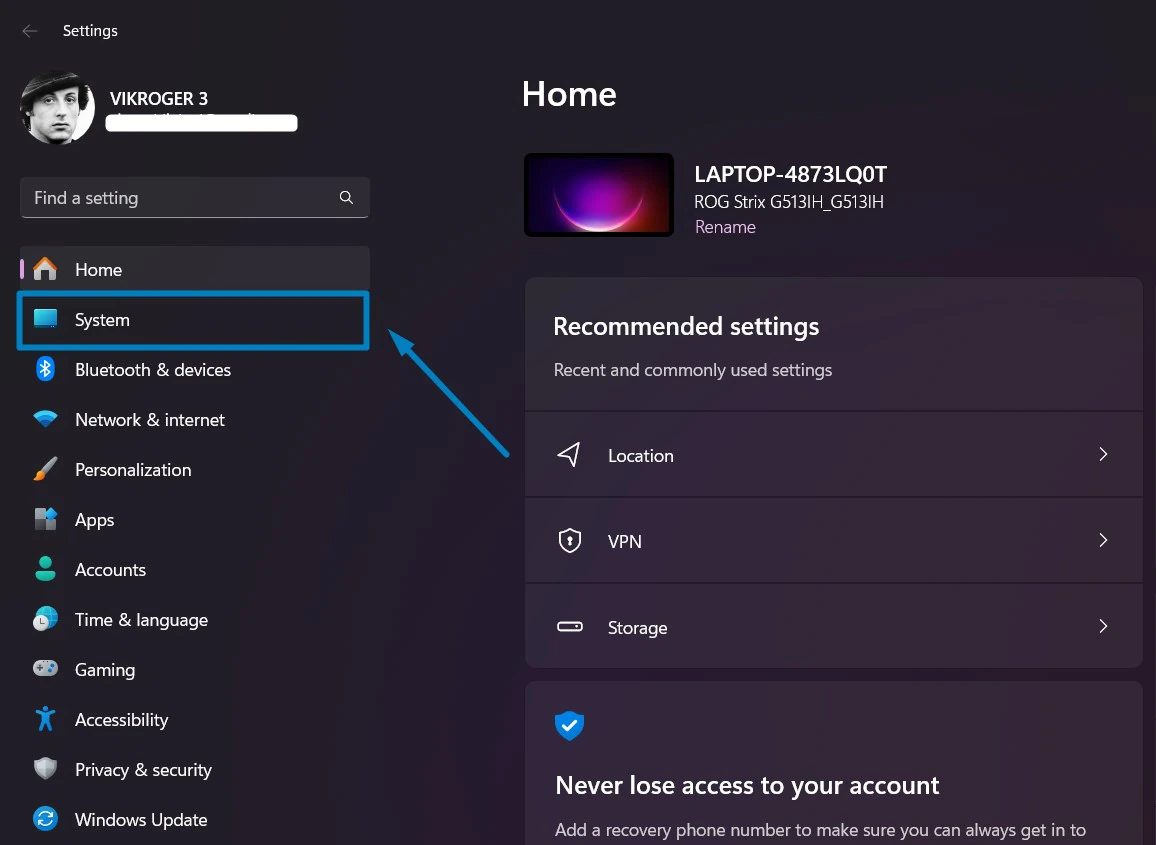Viewport: 1156px width, 845px height.
Task: Click the Gaming controller icon
Action: tap(45, 669)
